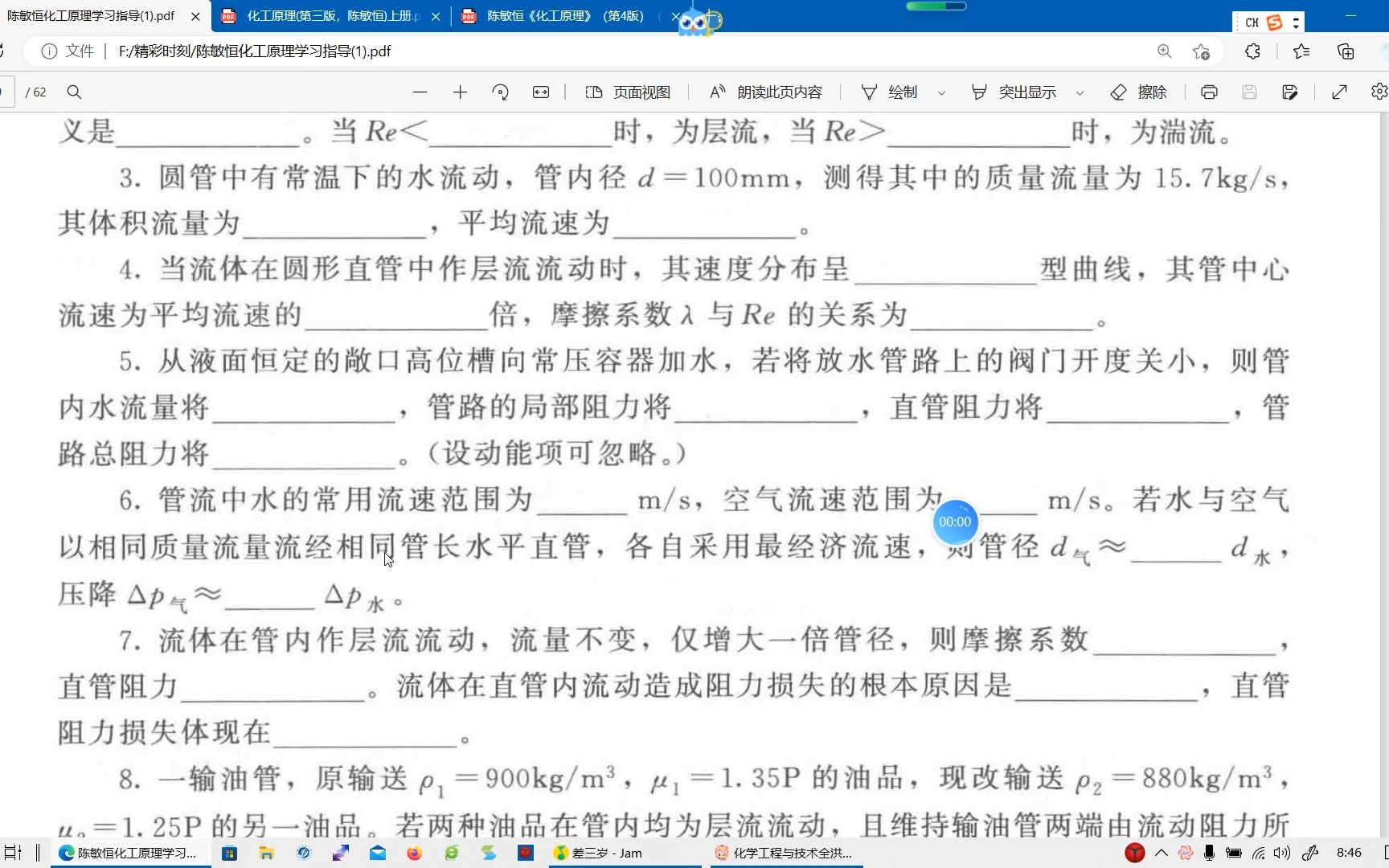Open the 突出显示 highlighter color dropdown
The image size is (1389, 868).
pyautogui.click(x=1080, y=92)
